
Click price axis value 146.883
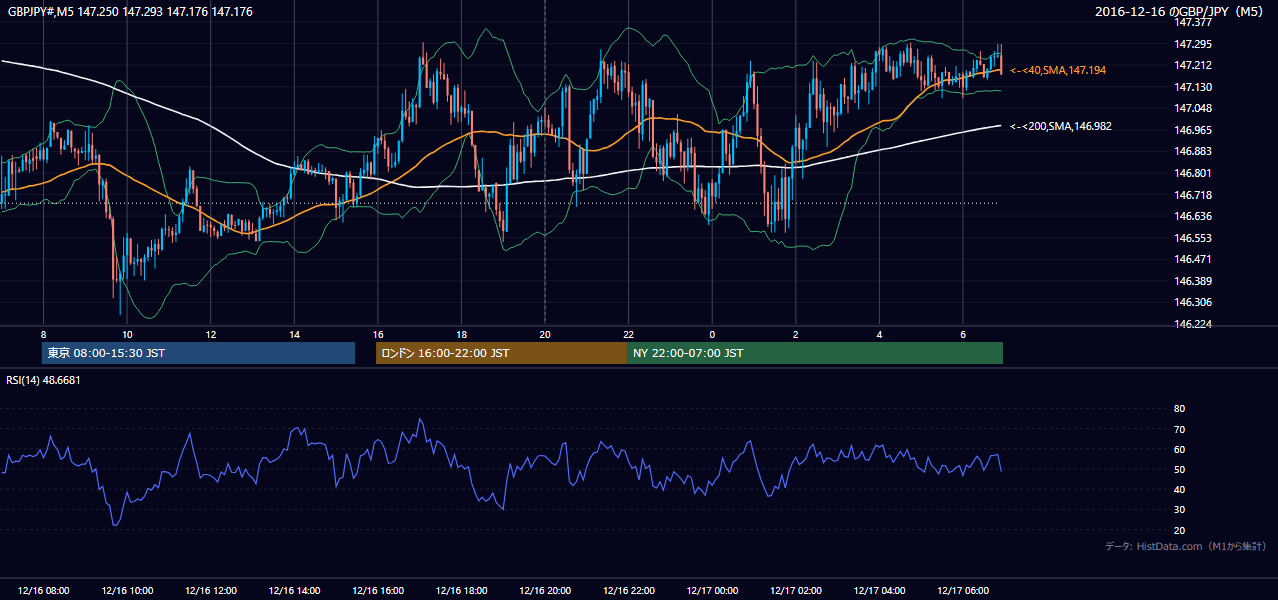click(1193, 151)
